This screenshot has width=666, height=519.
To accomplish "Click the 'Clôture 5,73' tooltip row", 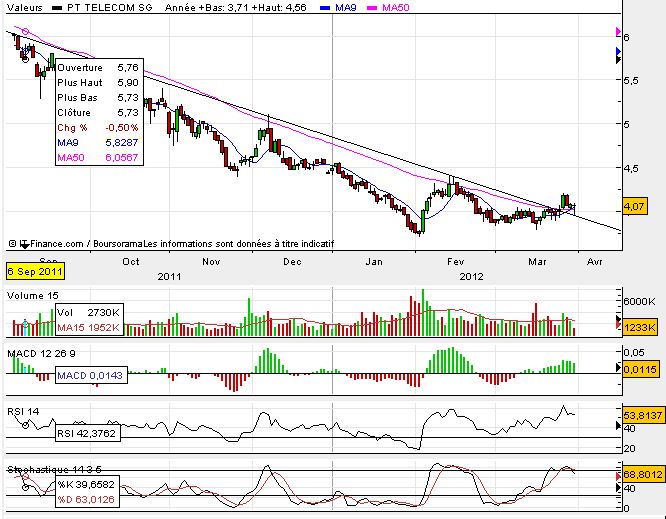I will coord(98,113).
